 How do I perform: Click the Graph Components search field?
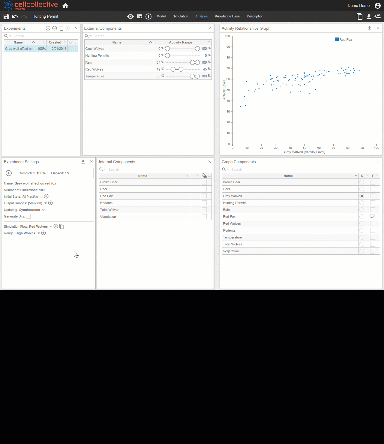(300, 169)
